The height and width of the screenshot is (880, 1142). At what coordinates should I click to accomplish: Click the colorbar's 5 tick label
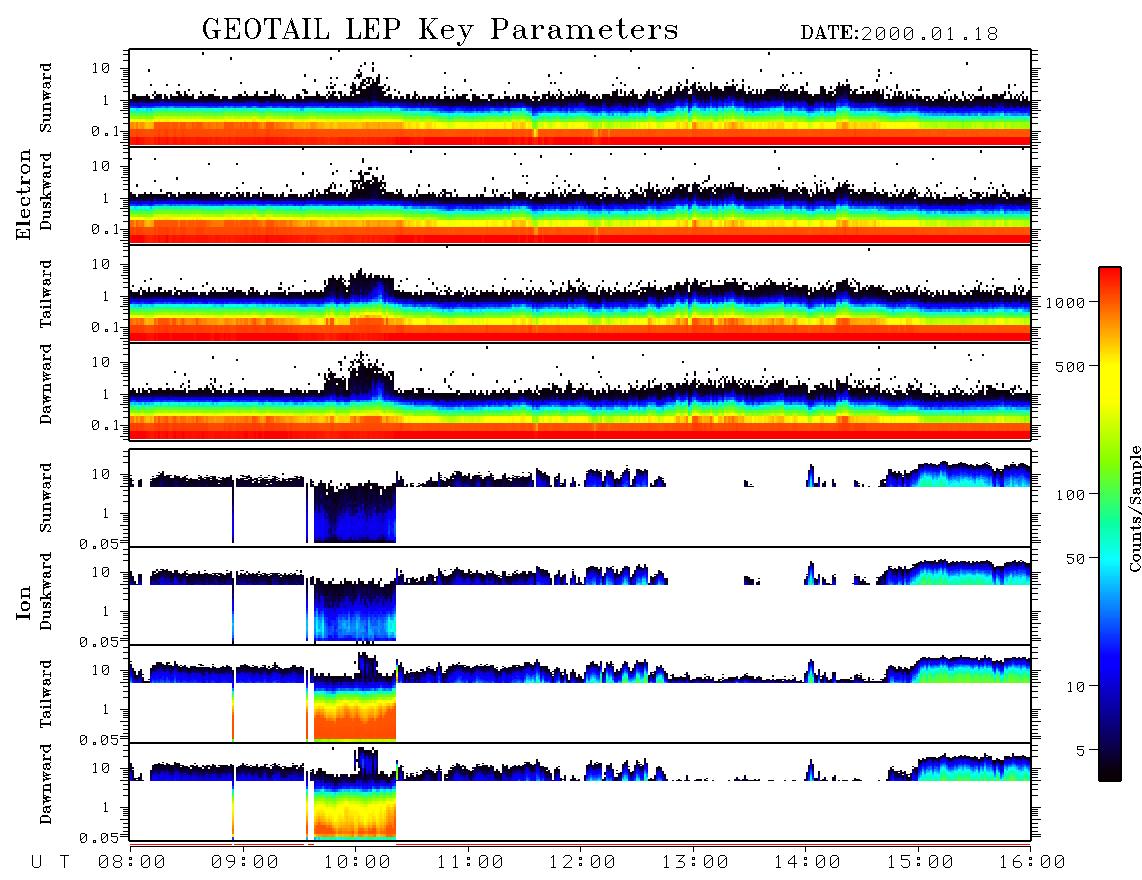pos(1081,750)
